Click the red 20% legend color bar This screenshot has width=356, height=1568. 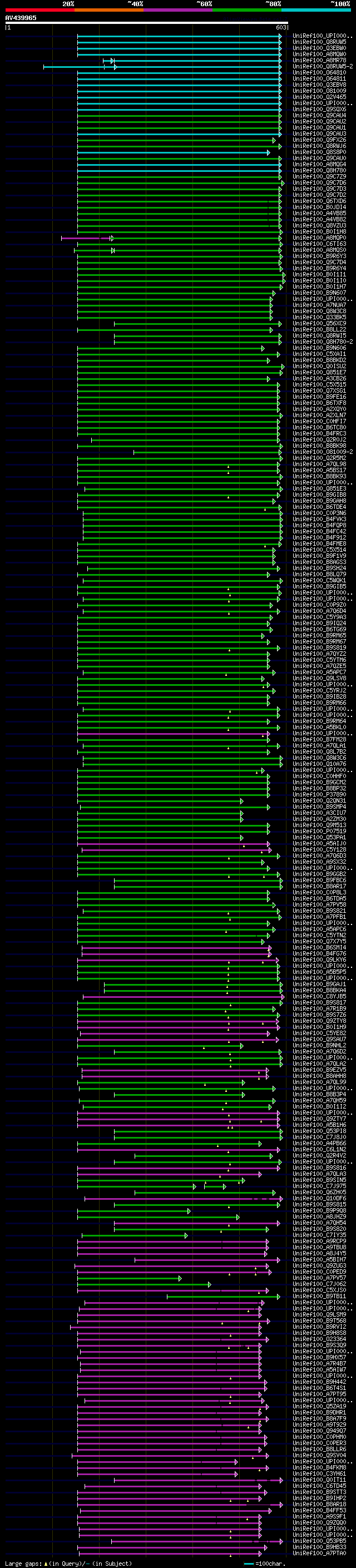click(x=39, y=10)
